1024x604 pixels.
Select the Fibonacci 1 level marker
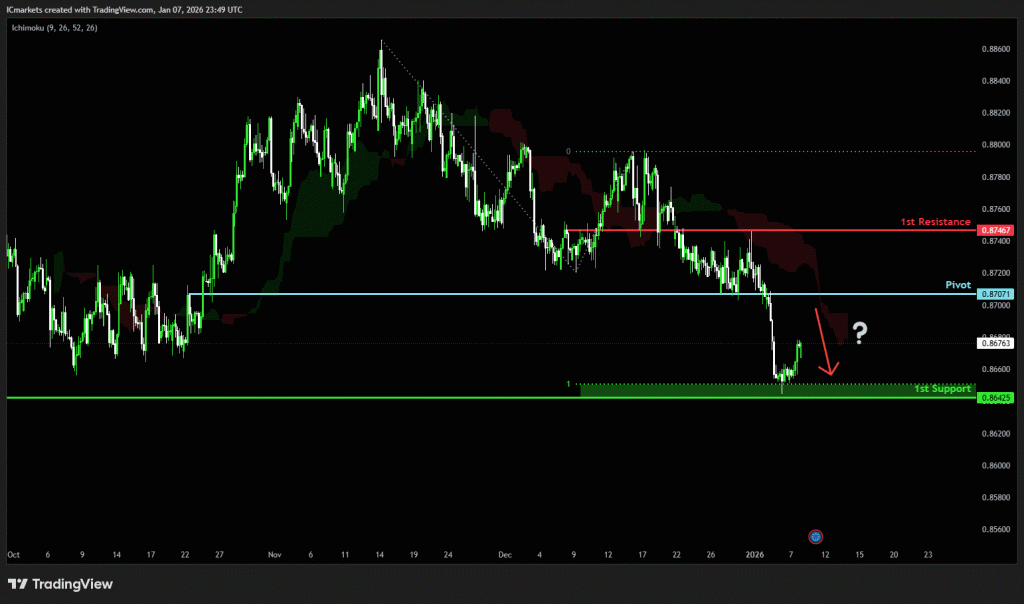coord(569,384)
